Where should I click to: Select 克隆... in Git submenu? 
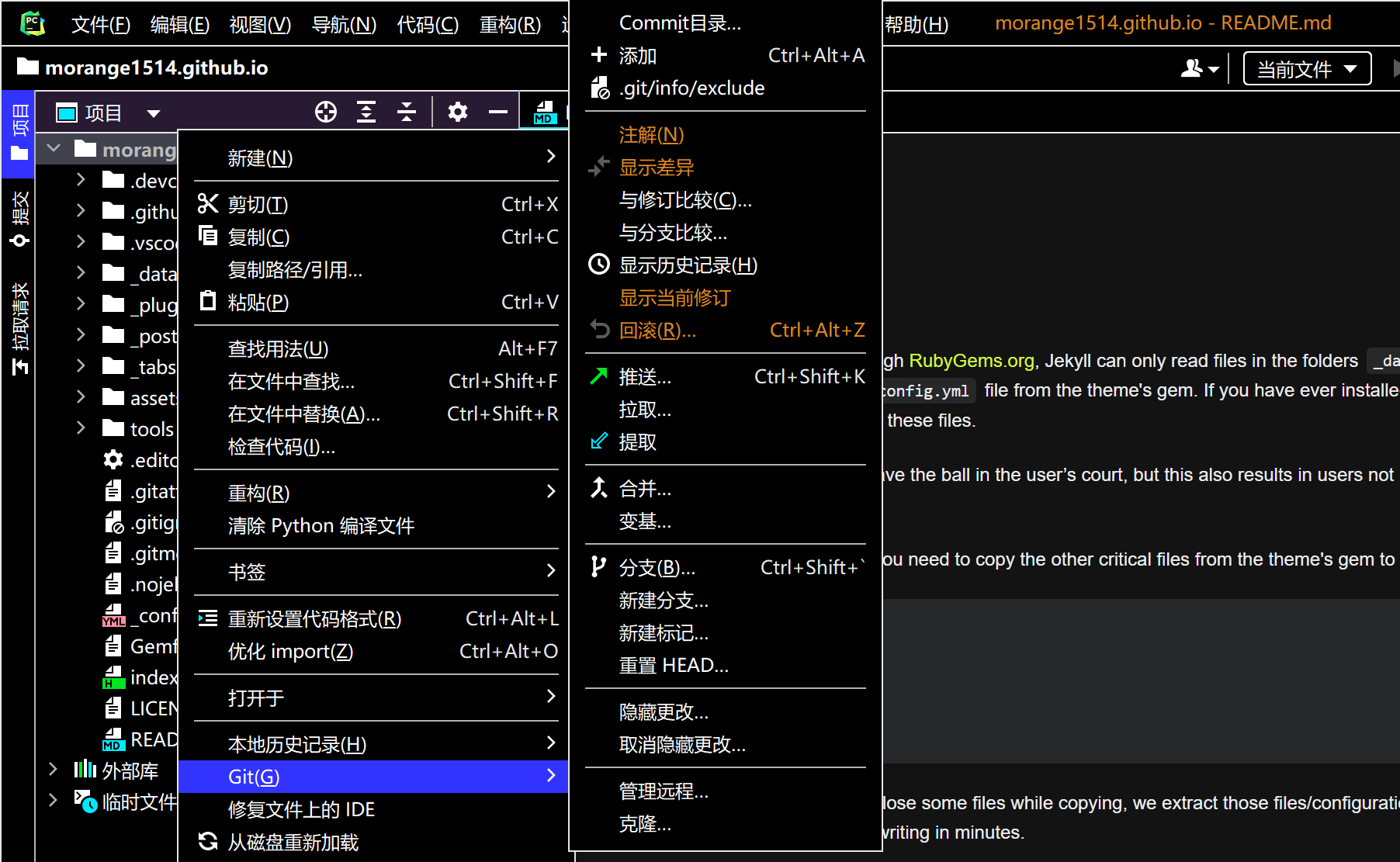(726, 823)
